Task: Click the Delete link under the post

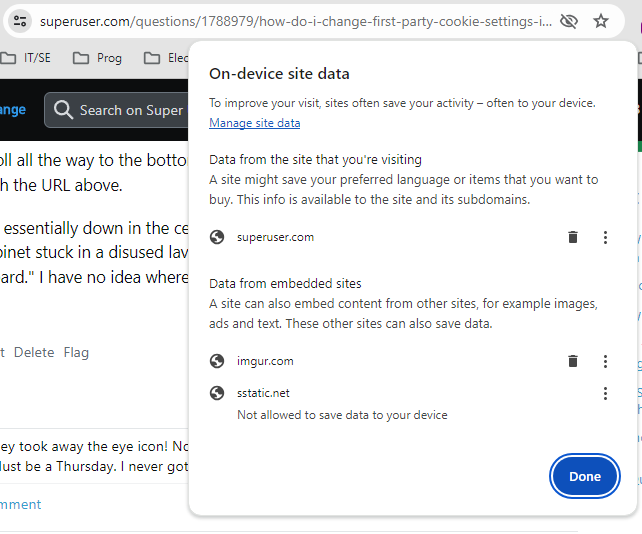Action: [34, 352]
